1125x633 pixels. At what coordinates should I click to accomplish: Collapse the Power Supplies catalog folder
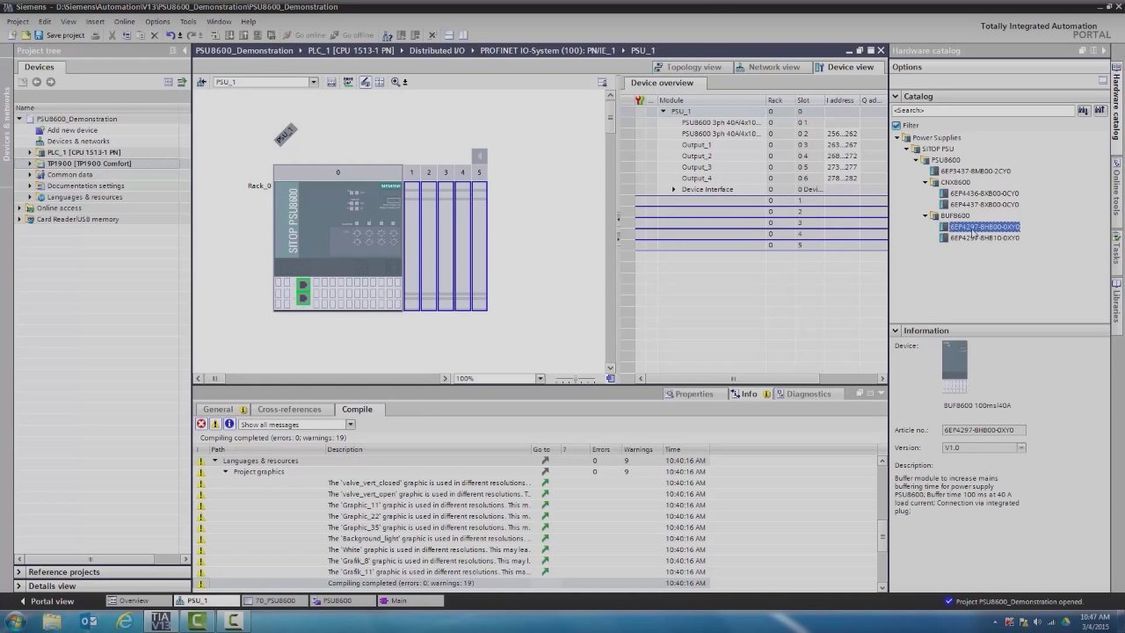897,138
